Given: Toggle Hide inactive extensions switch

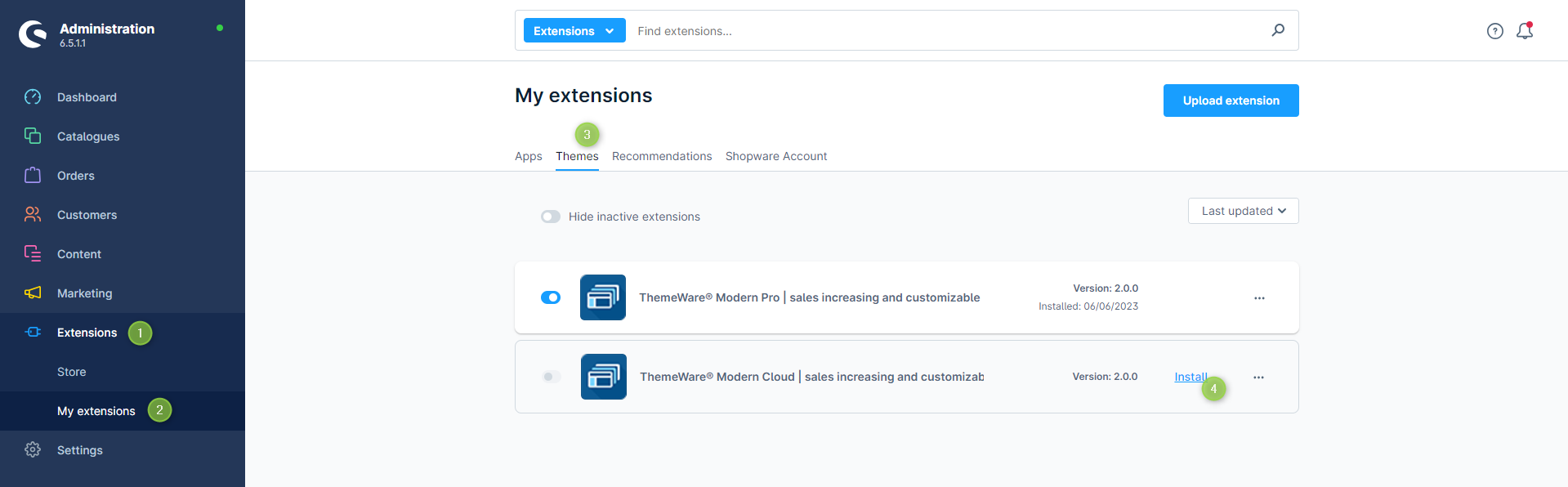Looking at the screenshot, I should (551, 217).
